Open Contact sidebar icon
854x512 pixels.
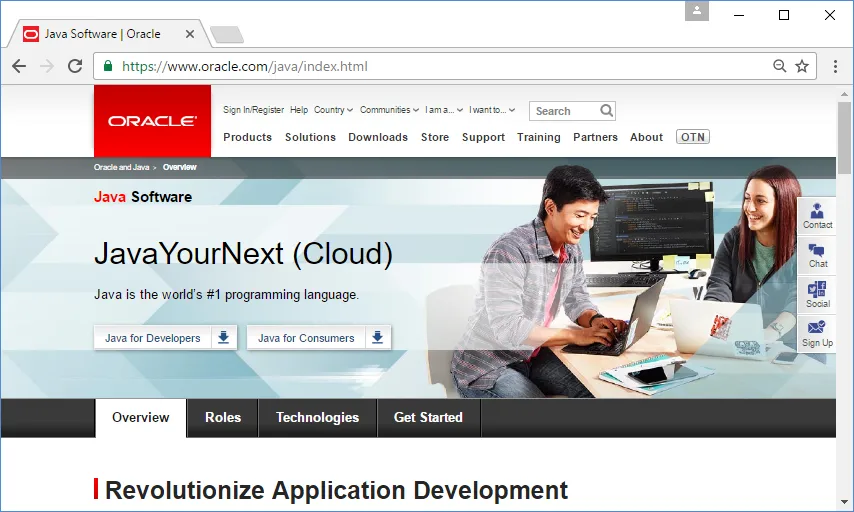817,215
